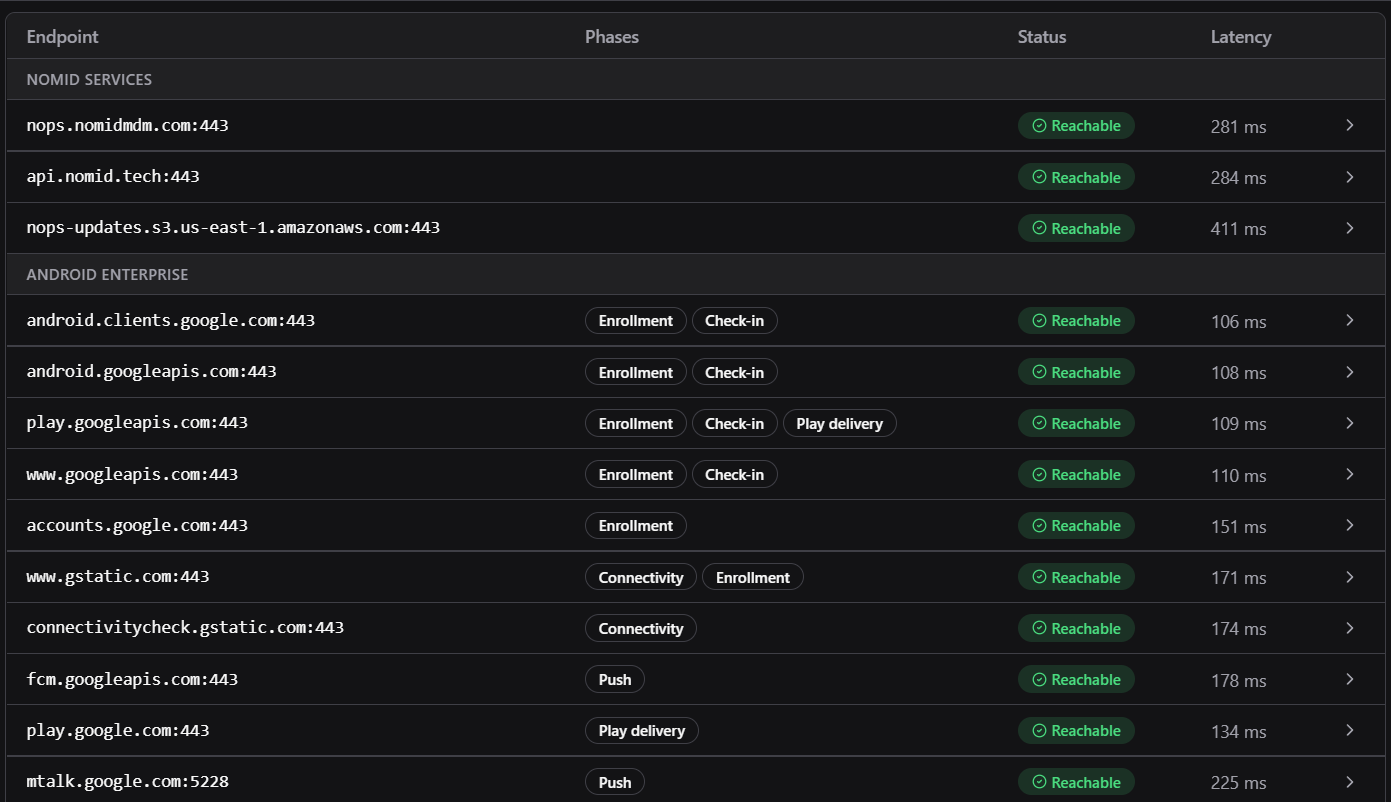
Task: Expand play.googleapis.com:443 row chevron
Action: (1349, 423)
